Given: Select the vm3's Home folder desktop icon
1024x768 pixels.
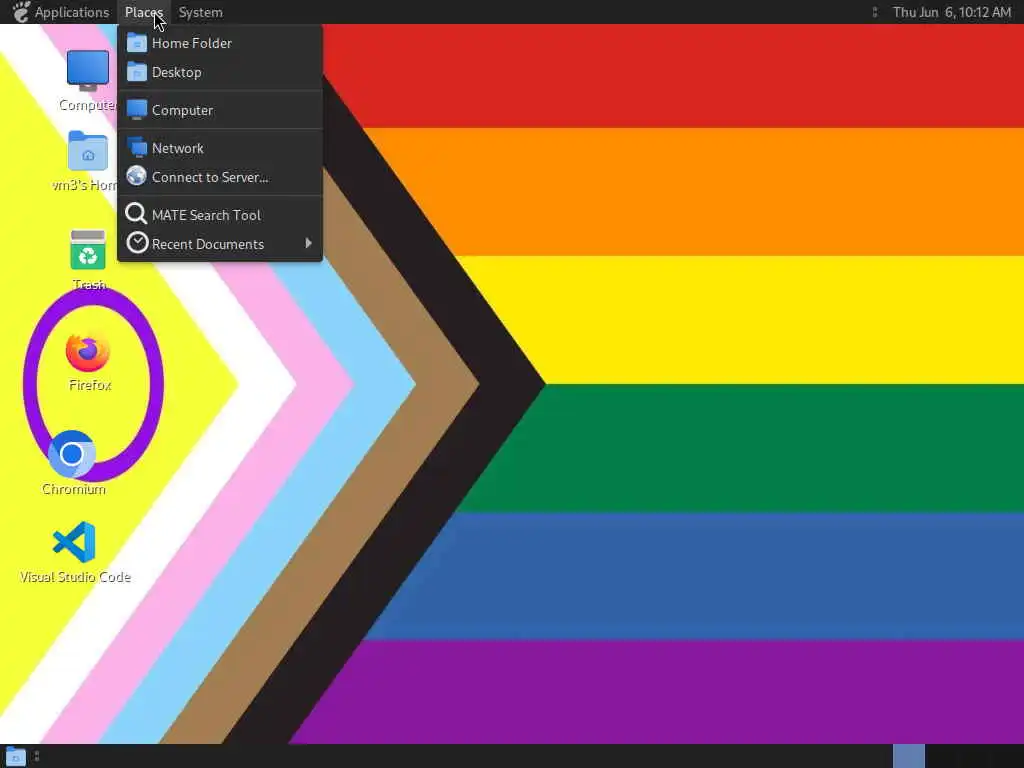Looking at the screenshot, I should tap(88, 151).
